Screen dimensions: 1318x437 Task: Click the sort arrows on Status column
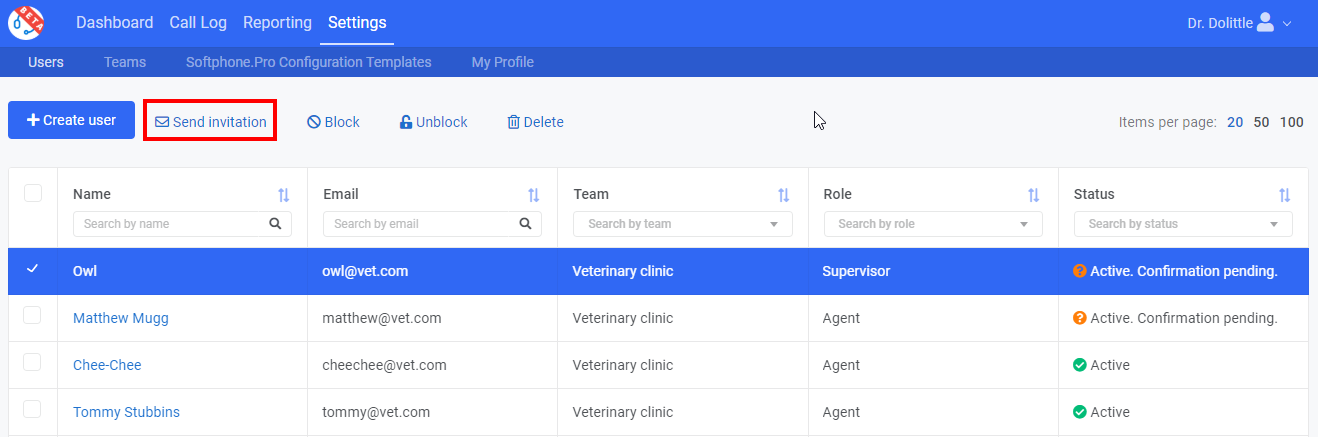point(1284,195)
